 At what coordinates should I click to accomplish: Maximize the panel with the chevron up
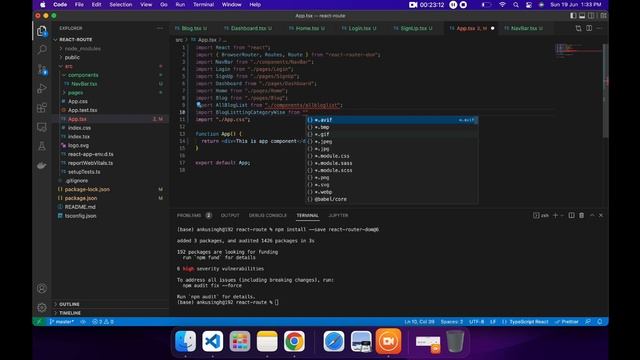point(592,215)
